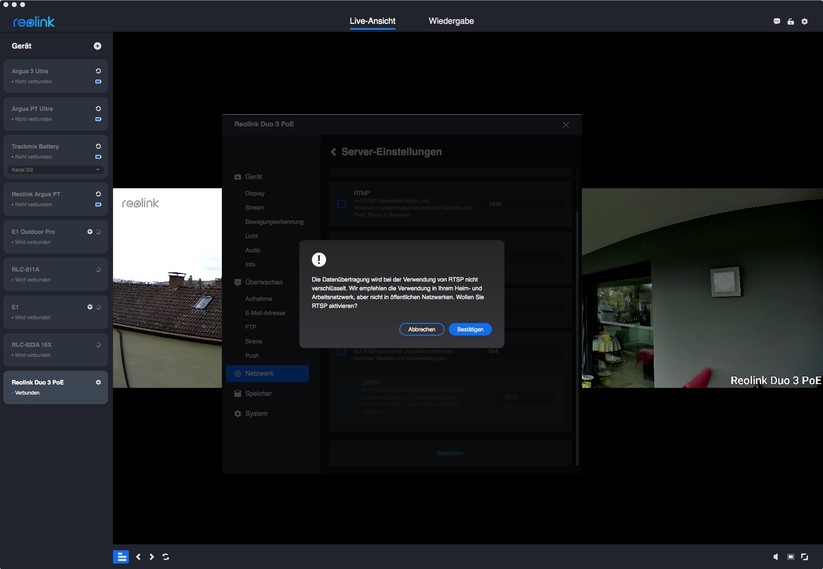Viewport: 823px width, 569px height.
Task: Mute audio with the speaker icon
Action: 776,557
